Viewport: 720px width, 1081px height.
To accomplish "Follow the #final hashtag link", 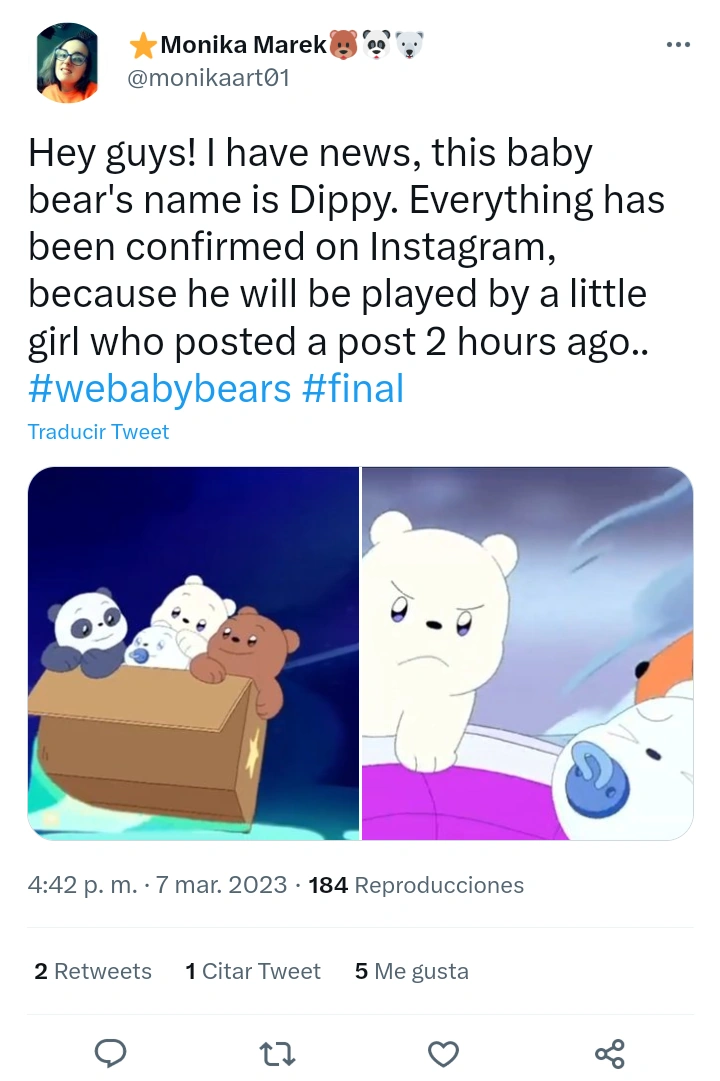I will coord(352,387).
